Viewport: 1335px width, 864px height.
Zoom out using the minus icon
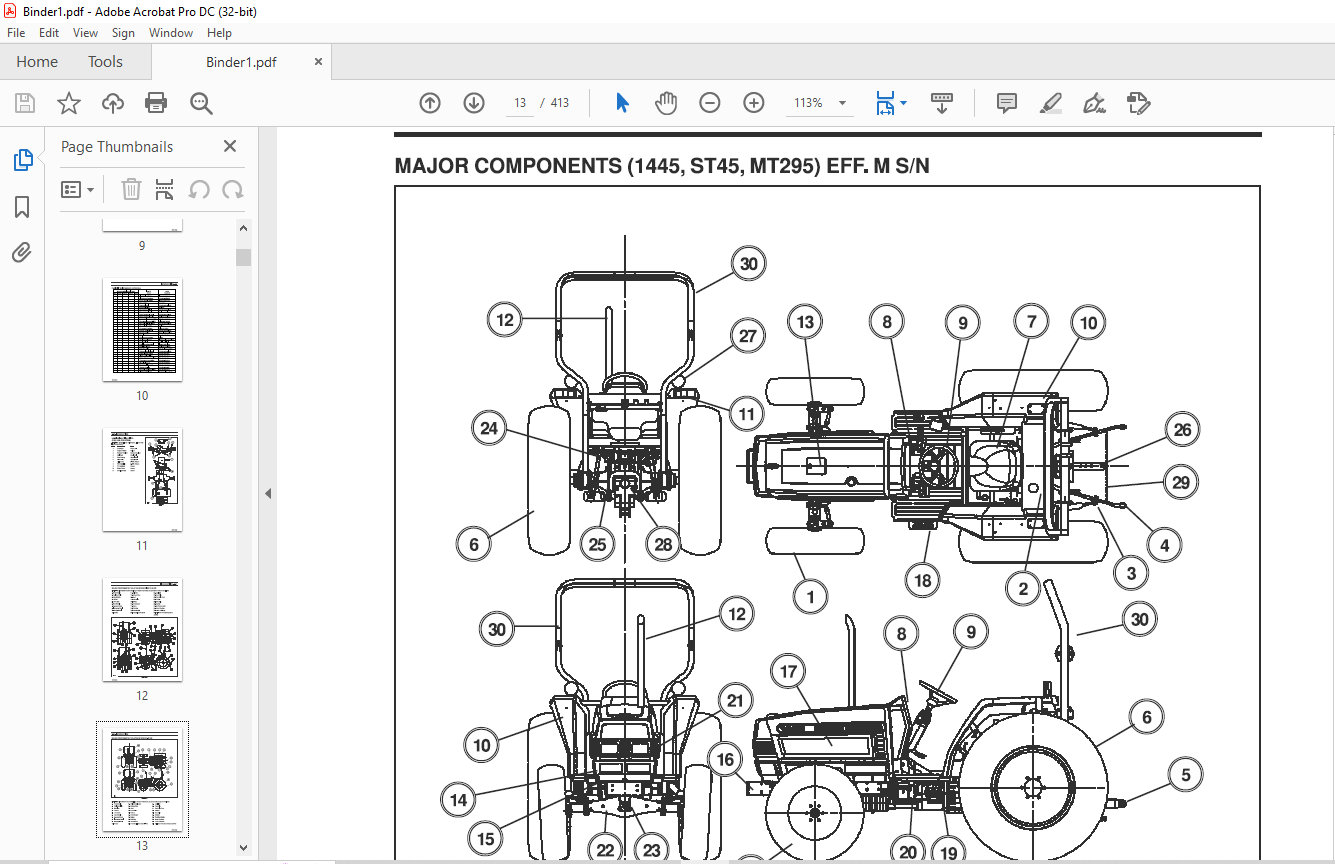pyautogui.click(x=710, y=103)
